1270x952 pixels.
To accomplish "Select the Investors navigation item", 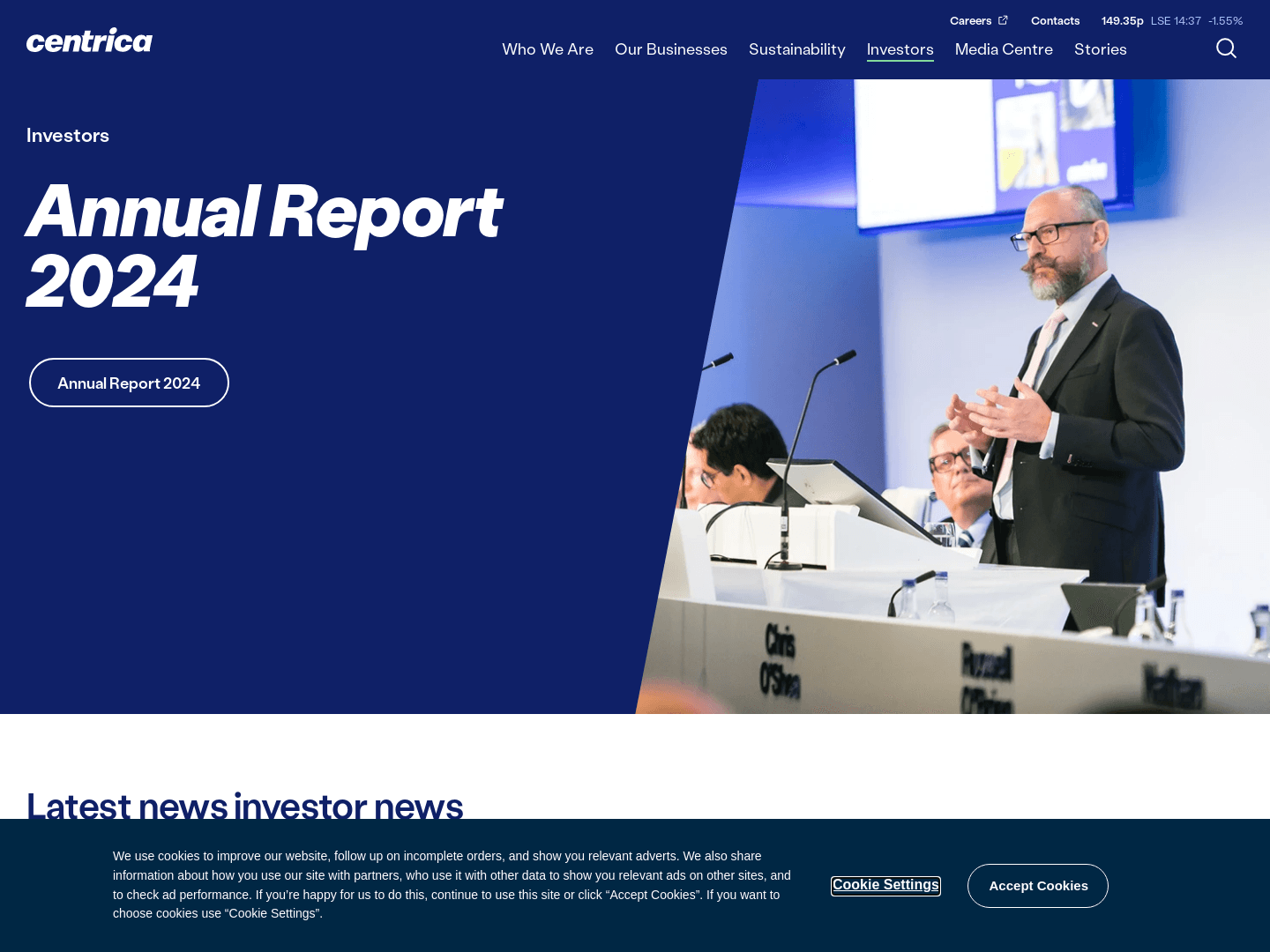I will pyautogui.click(x=900, y=49).
